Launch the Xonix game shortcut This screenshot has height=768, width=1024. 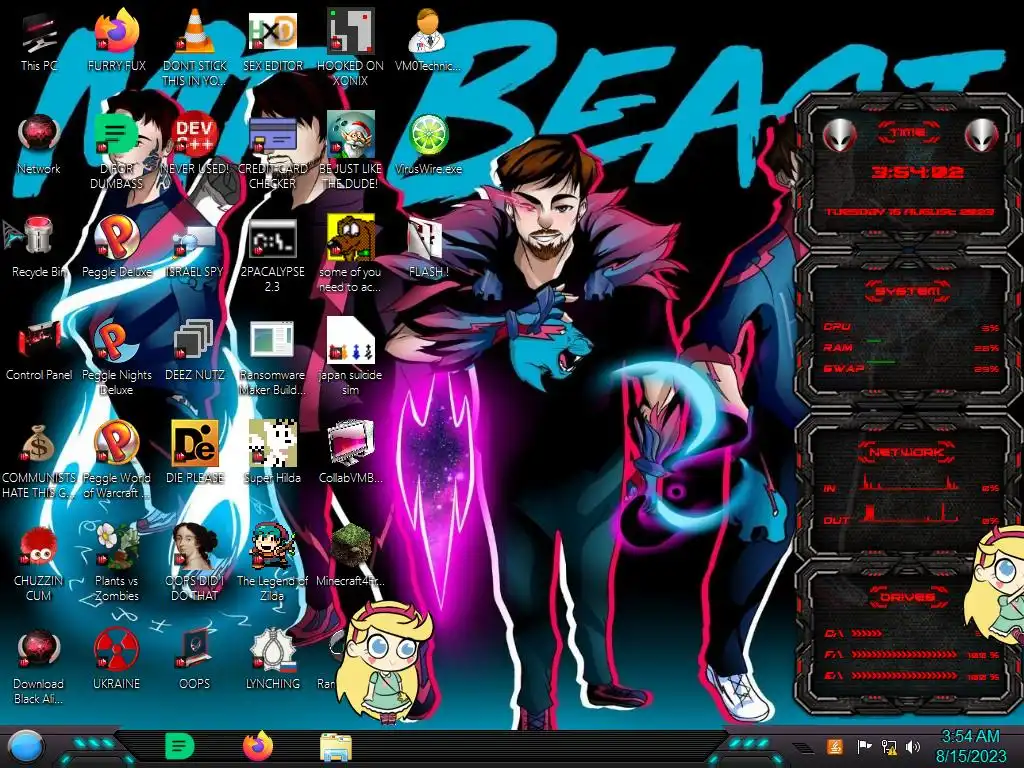[351, 49]
